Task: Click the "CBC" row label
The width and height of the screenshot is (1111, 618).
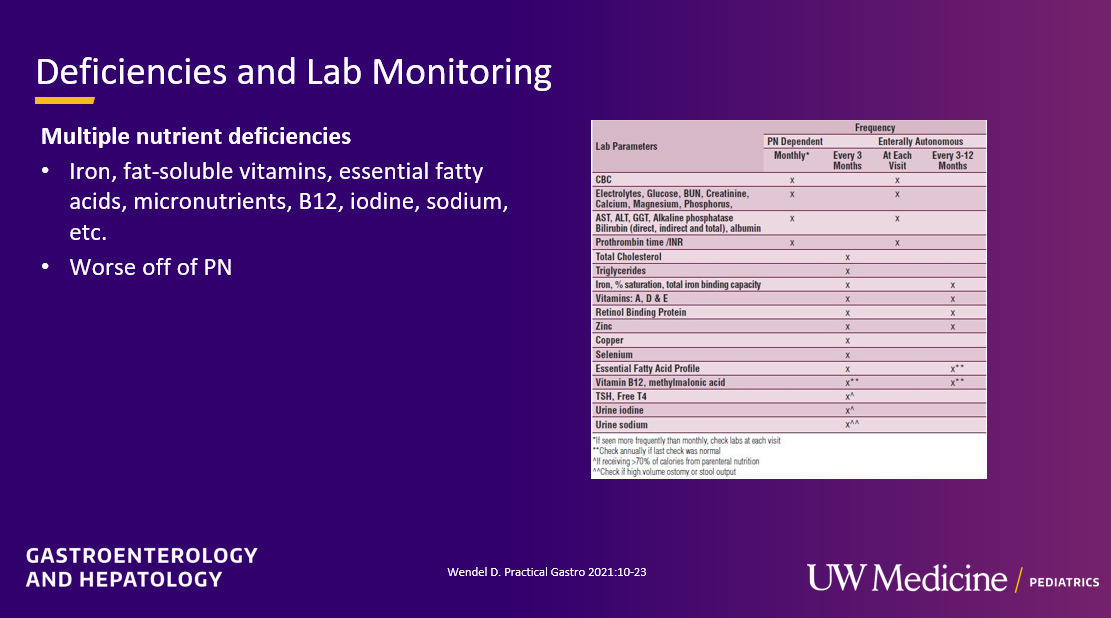Action: pyautogui.click(x=604, y=180)
